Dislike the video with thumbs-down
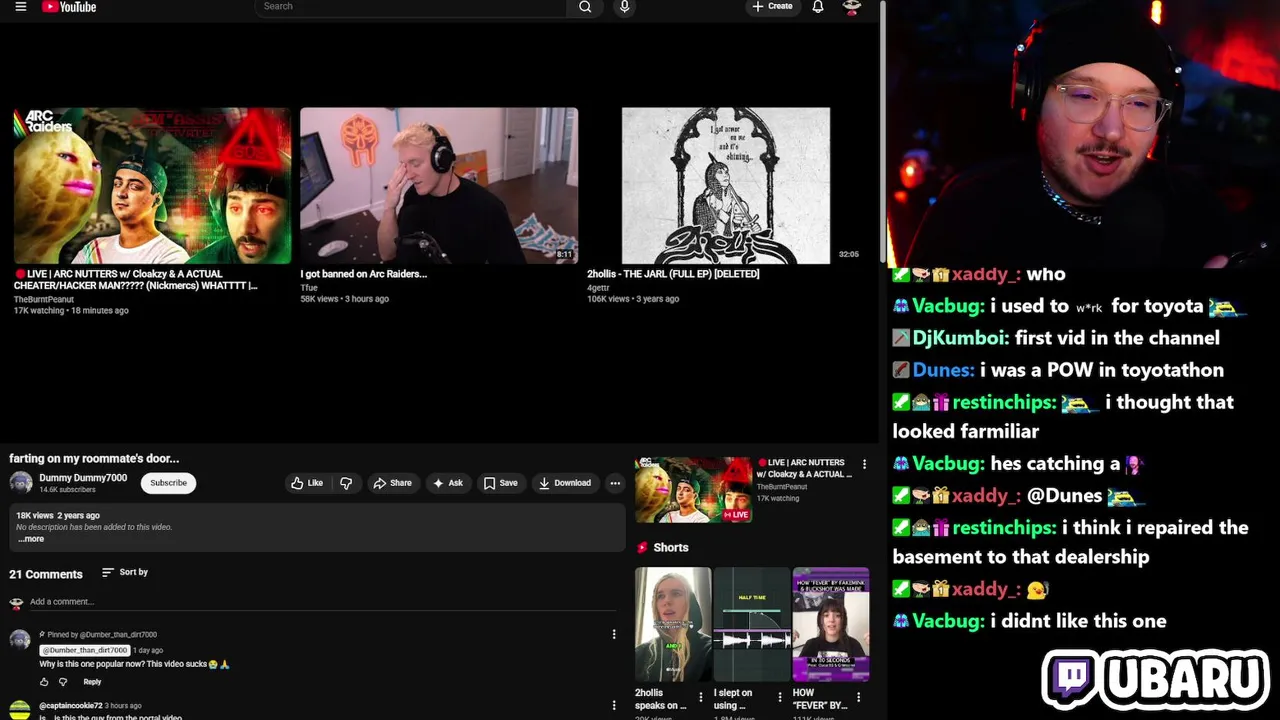Screen dimensions: 1280x720 [346, 483]
